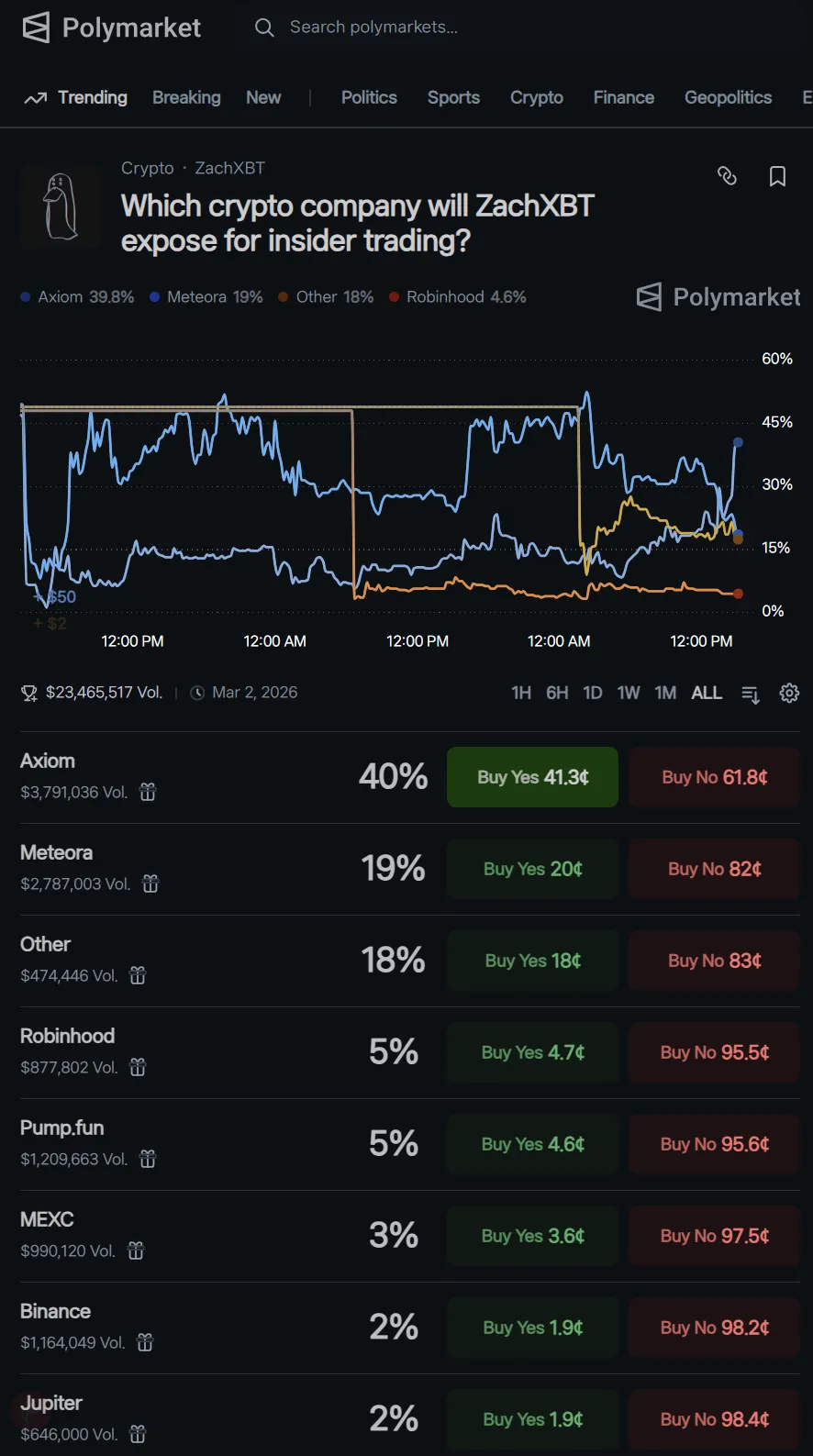Viewport: 813px width, 1456px height.
Task: Buy No on Meteora at 82¢
Action: tap(714, 869)
